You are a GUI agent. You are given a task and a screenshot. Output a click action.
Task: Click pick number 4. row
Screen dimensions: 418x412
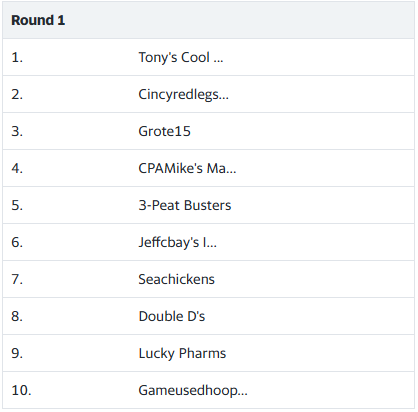click(x=209, y=168)
